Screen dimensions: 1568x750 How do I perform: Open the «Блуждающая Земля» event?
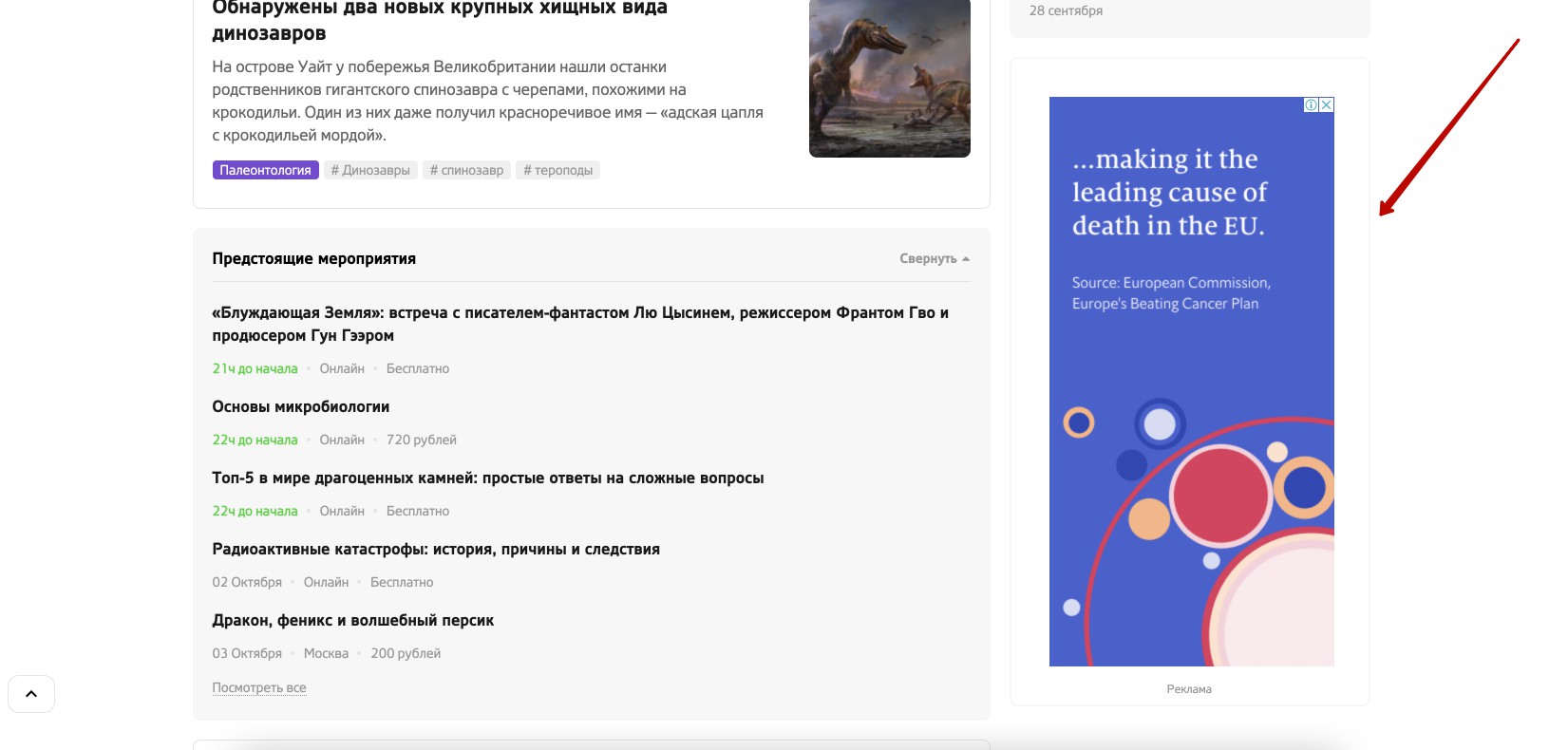tap(579, 324)
